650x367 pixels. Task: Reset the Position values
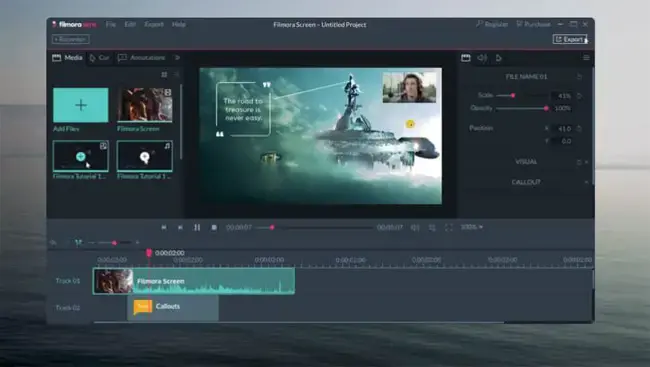coord(580,129)
